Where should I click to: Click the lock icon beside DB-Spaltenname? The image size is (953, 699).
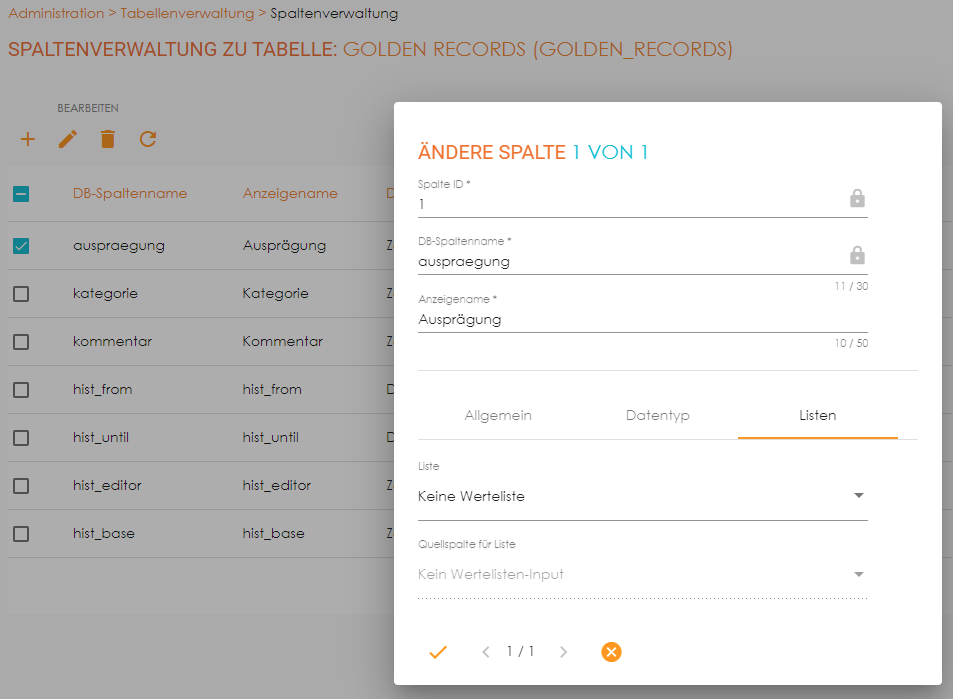coord(857,255)
